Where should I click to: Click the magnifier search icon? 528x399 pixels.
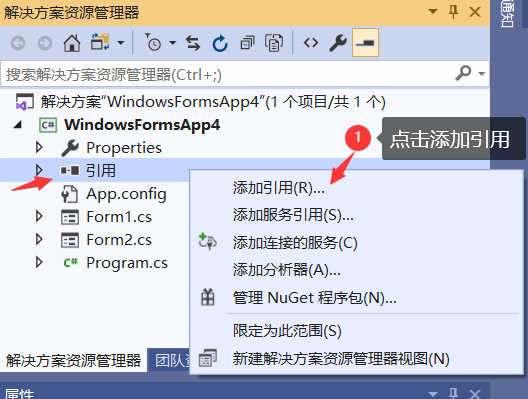[463, 73]
